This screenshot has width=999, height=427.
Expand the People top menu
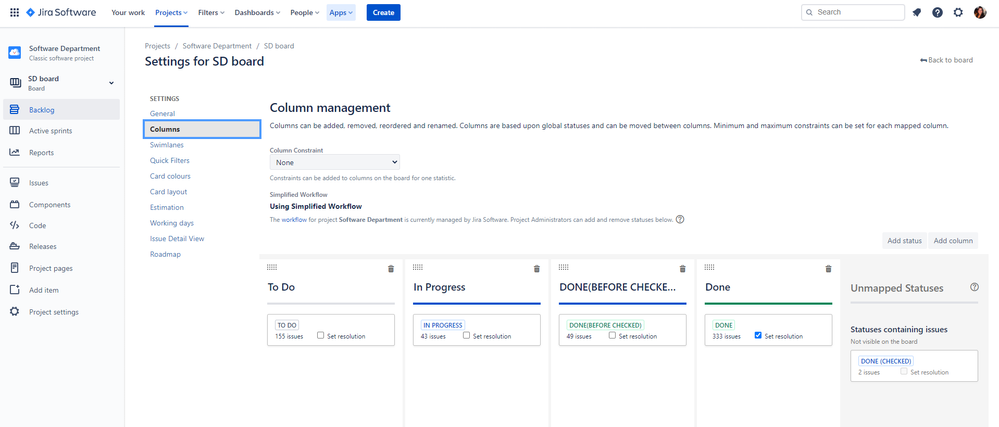305,12
